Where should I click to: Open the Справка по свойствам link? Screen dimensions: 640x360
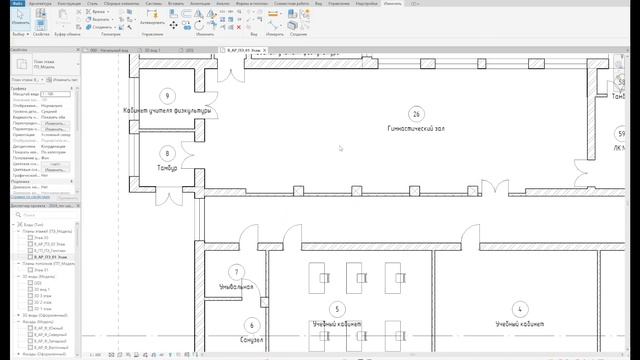coord(30,197)
